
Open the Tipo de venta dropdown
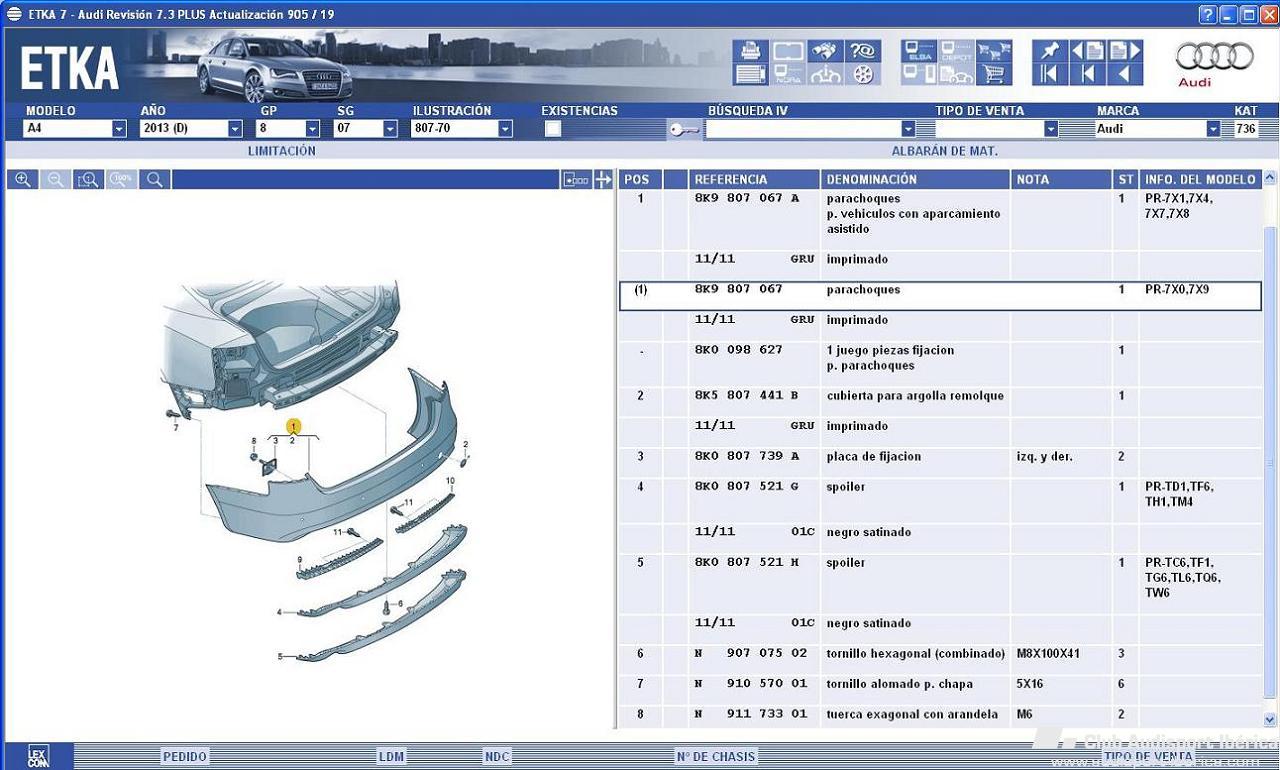[x=1051, y=129]
